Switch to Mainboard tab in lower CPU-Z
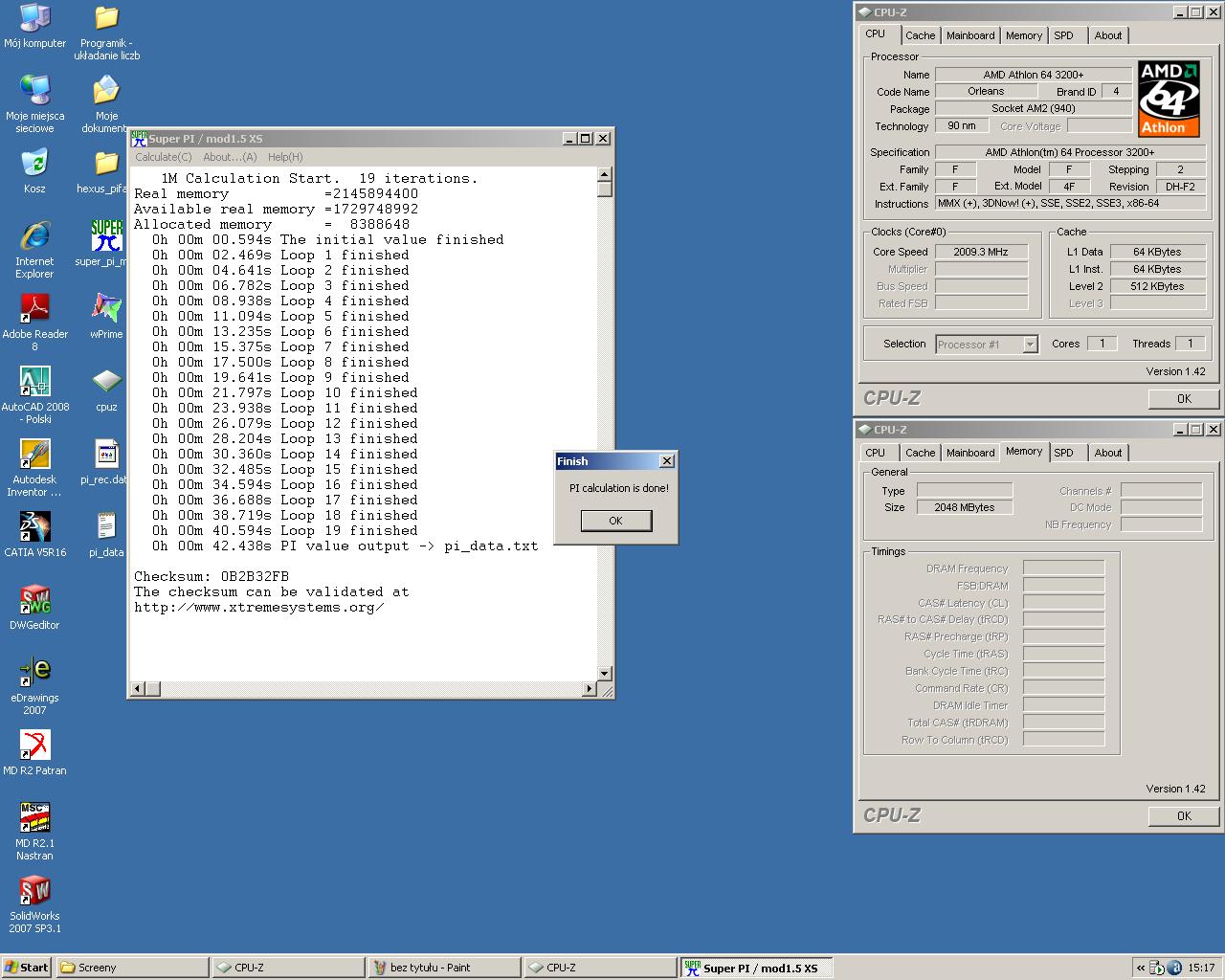Screen dimensions: 1225x980 (x=969, y=453)
